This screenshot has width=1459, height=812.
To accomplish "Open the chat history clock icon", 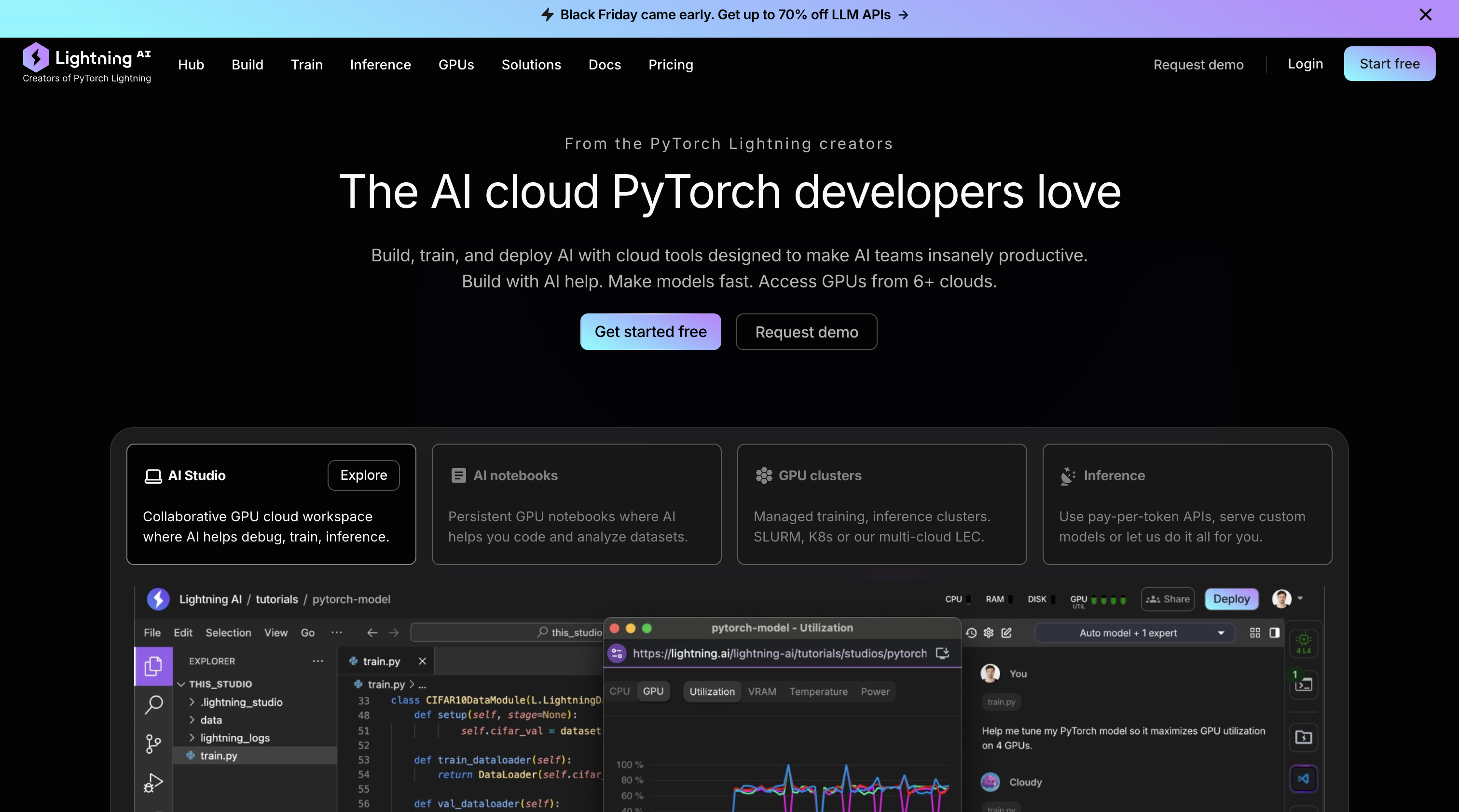I will [x=971, y=633].
